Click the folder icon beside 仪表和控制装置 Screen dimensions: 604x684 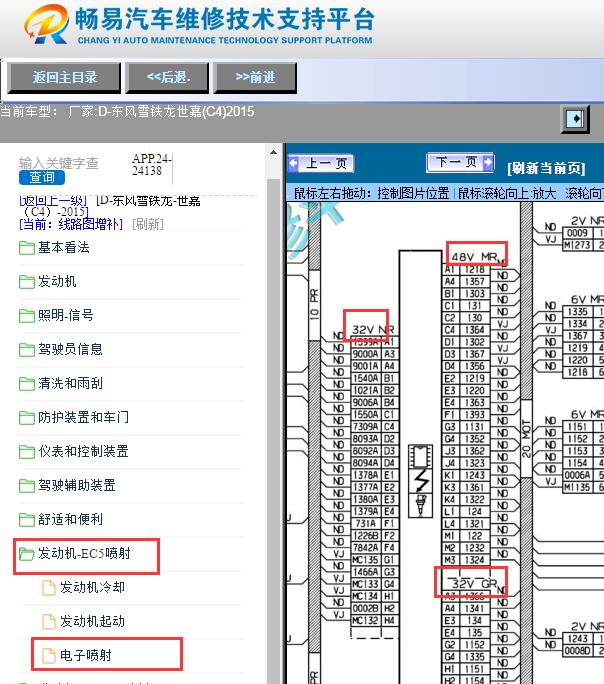click(27, 452)
